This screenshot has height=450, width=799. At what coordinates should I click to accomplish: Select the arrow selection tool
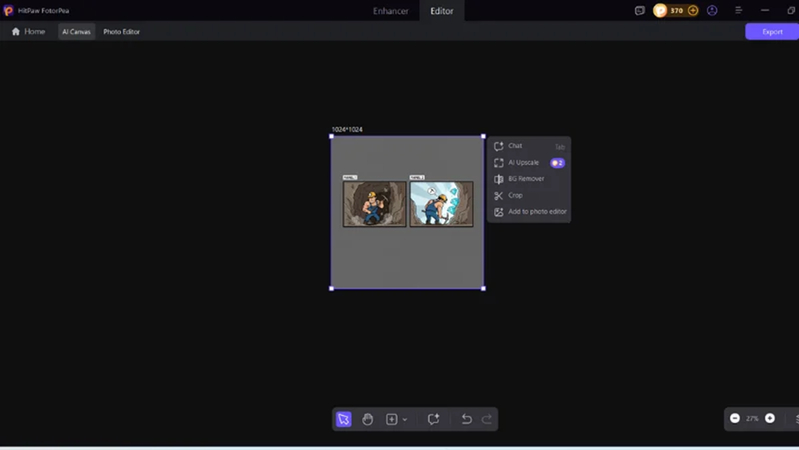click(x=343, y=419)
